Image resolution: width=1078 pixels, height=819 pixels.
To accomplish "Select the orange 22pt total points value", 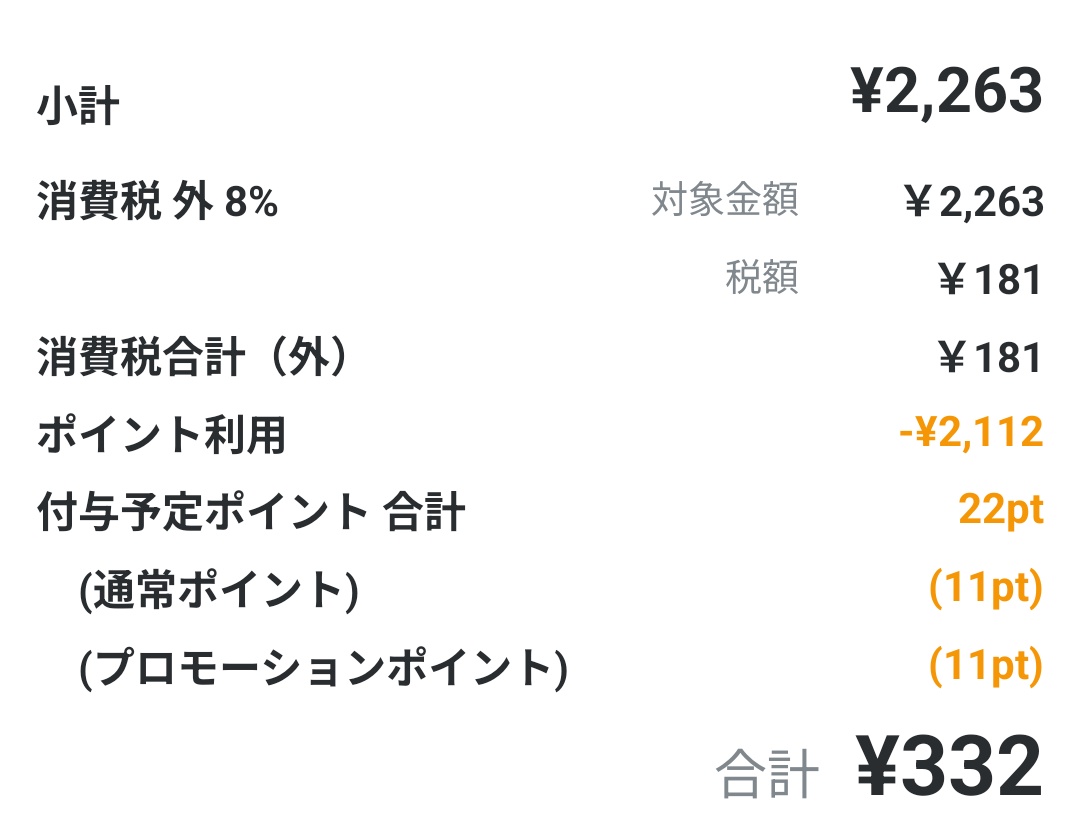I will (1000, 511).
